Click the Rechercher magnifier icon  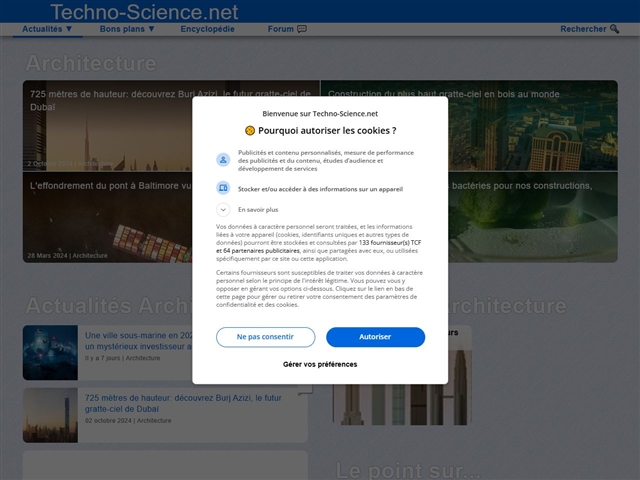tap(614, 29)
